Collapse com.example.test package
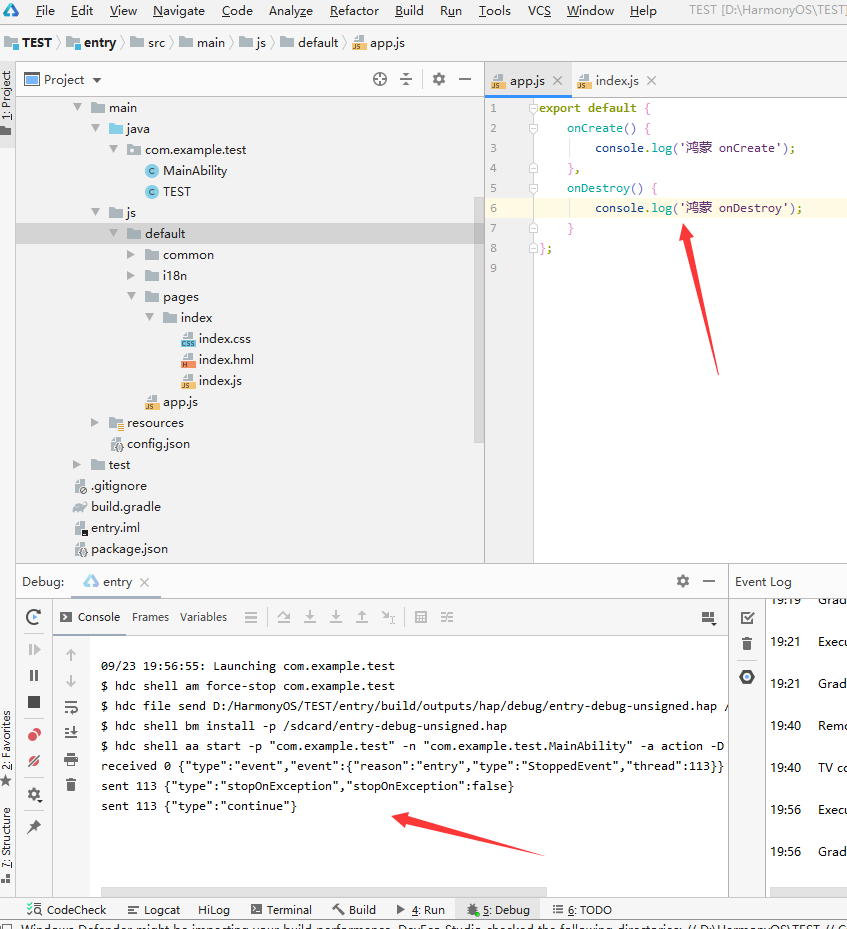 pyautogui.click(x=114, y=149)
